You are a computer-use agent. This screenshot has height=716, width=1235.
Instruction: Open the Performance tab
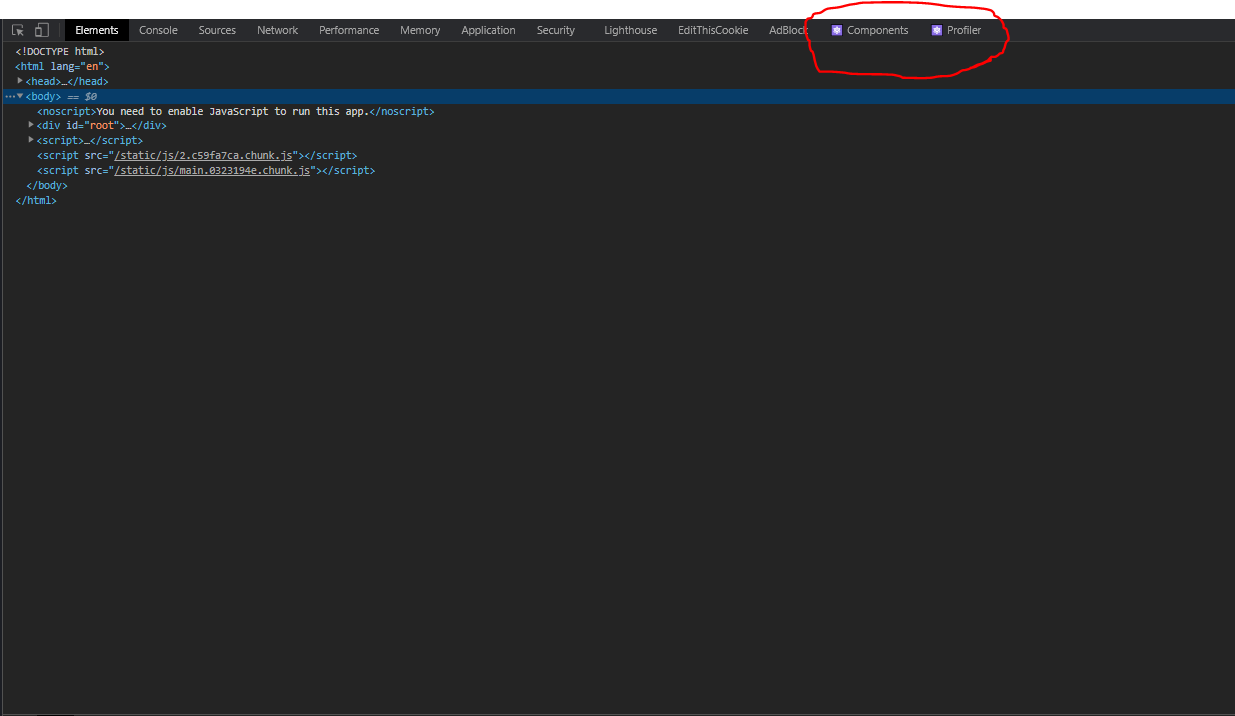point(349,30)
